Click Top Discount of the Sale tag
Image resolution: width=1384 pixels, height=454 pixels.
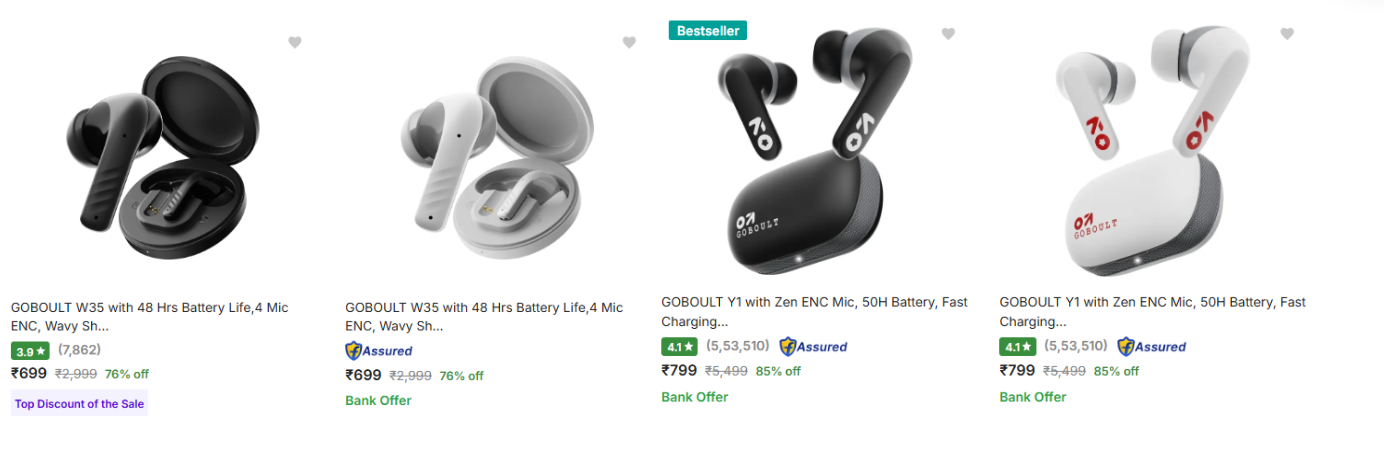point(80,404)
